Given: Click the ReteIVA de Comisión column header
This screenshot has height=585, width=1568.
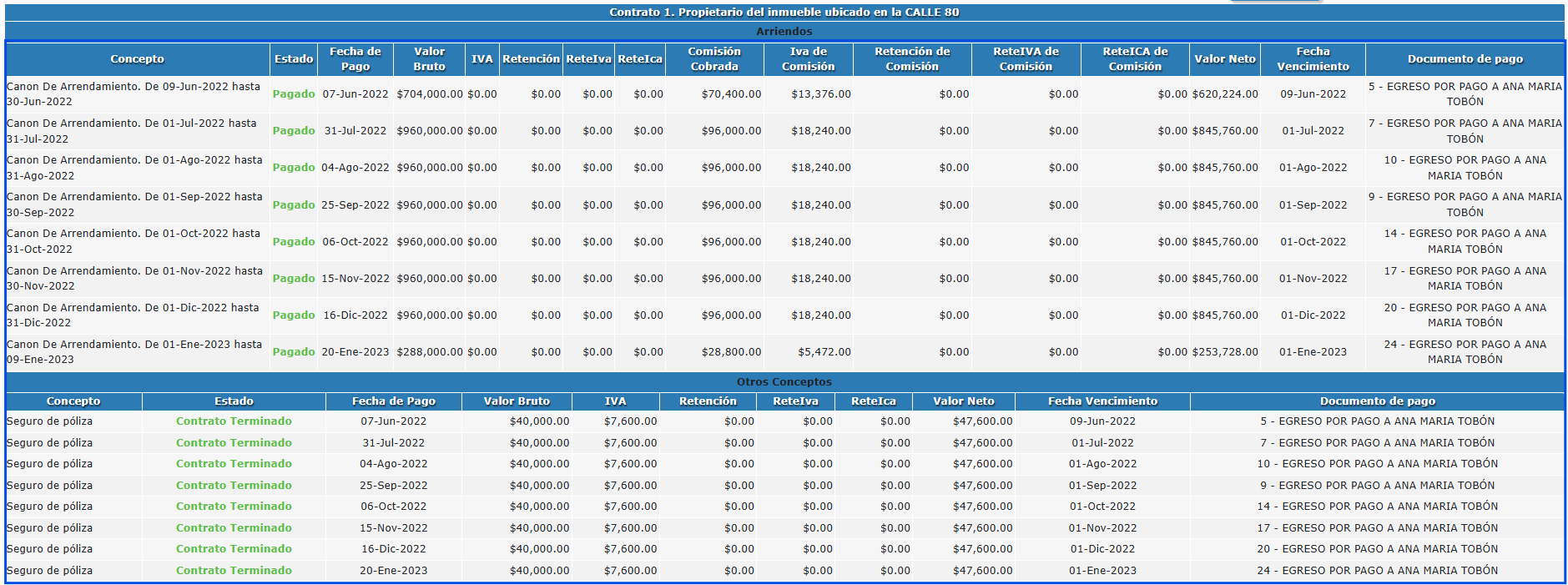Looking at the screenshot, I should (x=1026, y=59).
